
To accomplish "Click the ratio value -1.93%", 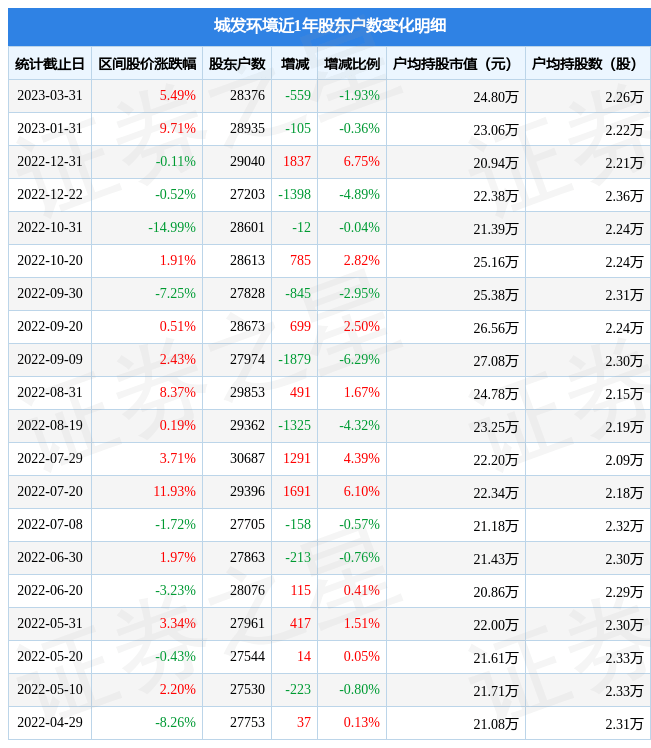I will click(x=359, y=95).
